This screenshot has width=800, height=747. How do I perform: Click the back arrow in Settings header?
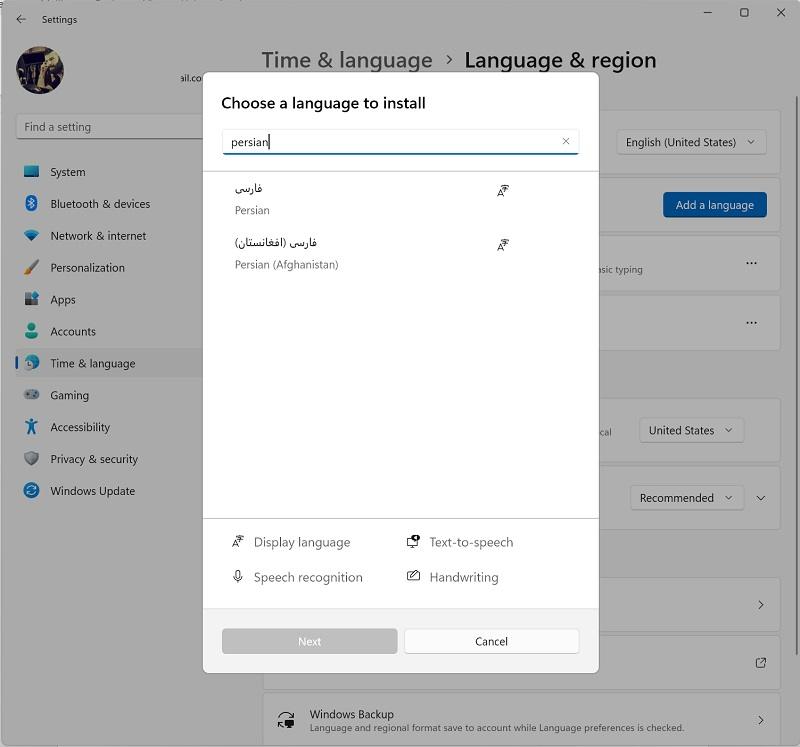21,19
